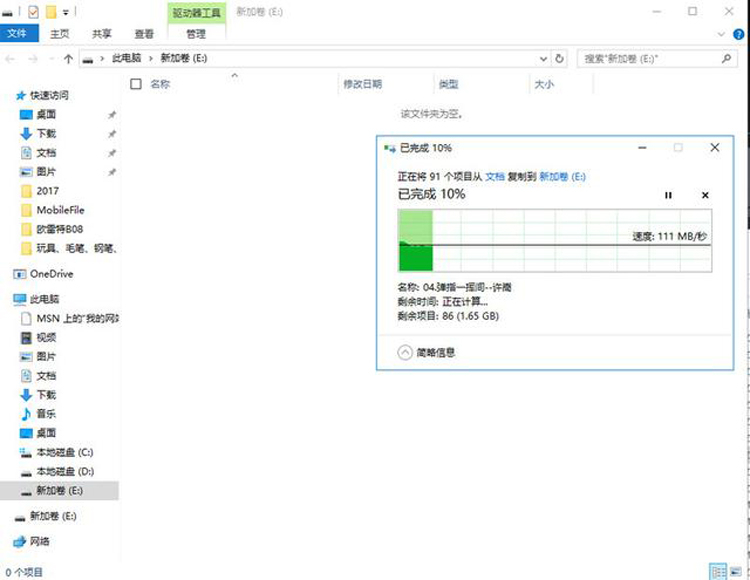Click the 文档 source link in copy dialog
The height and width of the screenshot is (580, 750).
tap(494, 176)
